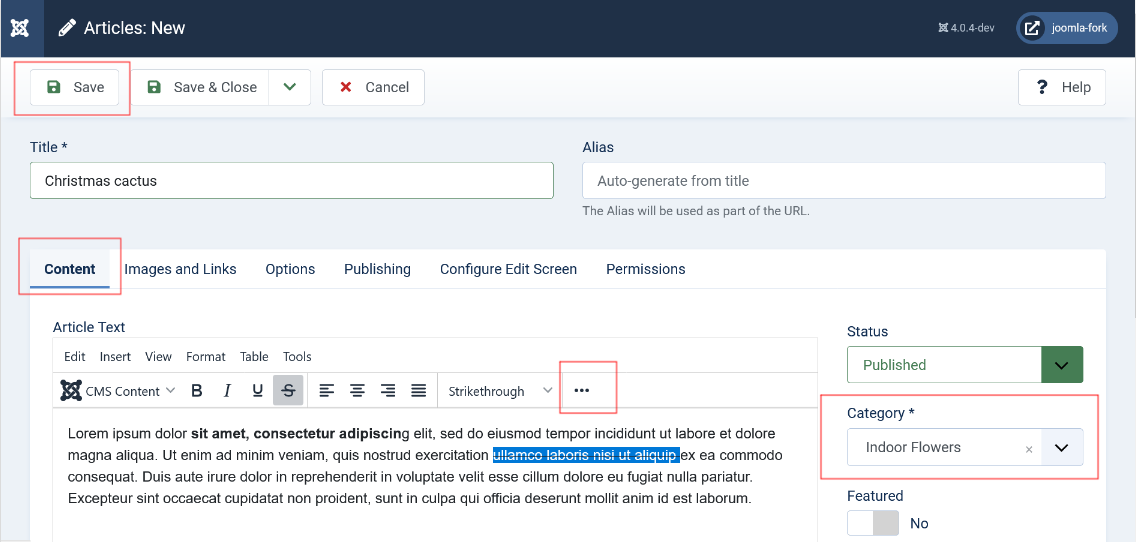Expand the Save & Close dropdown arrow
This screenshot has width=1136, height=542.
coord(290,87)
